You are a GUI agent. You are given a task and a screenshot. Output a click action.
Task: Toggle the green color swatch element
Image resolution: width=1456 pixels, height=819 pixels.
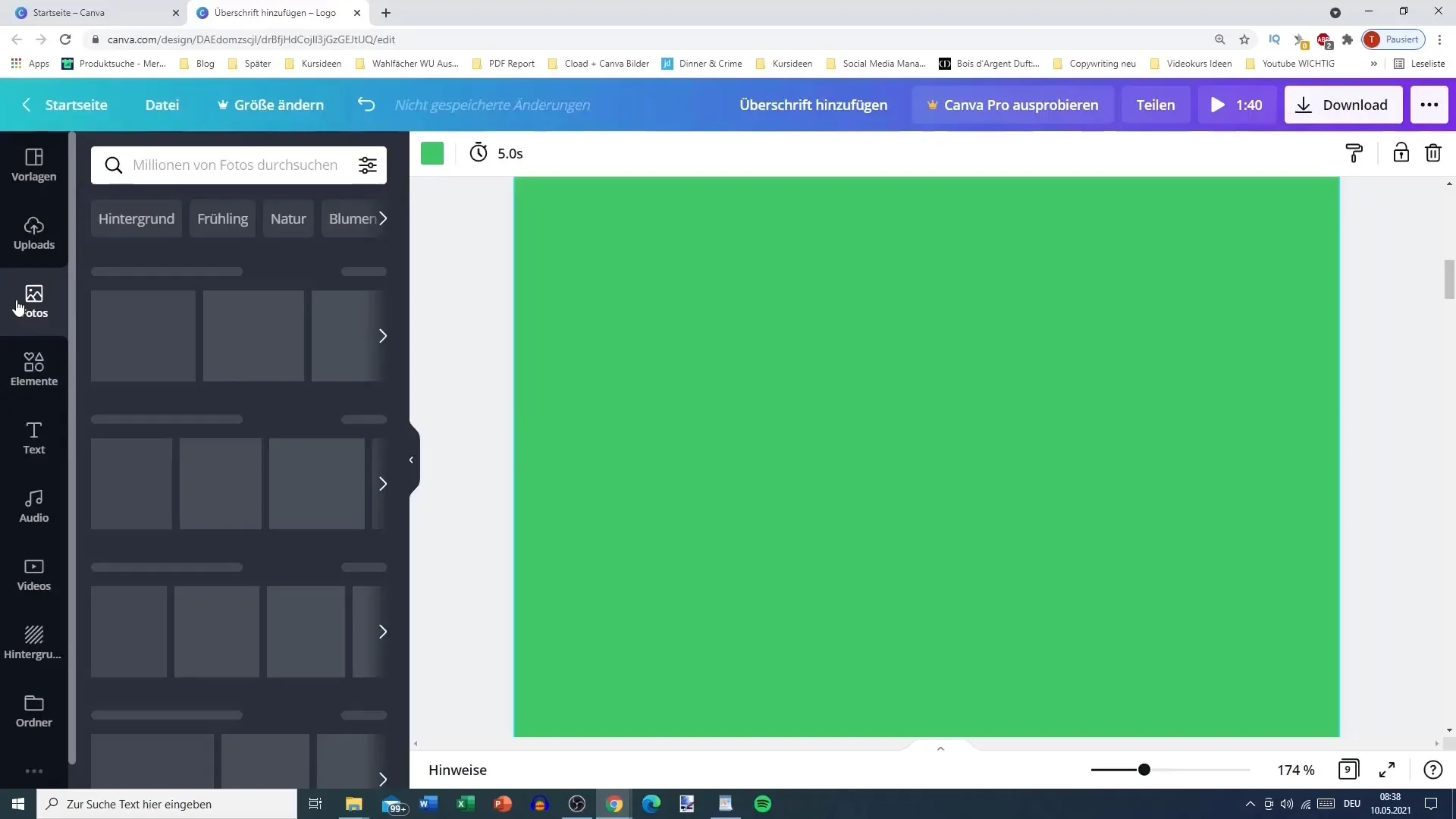(x=433, y=153)
